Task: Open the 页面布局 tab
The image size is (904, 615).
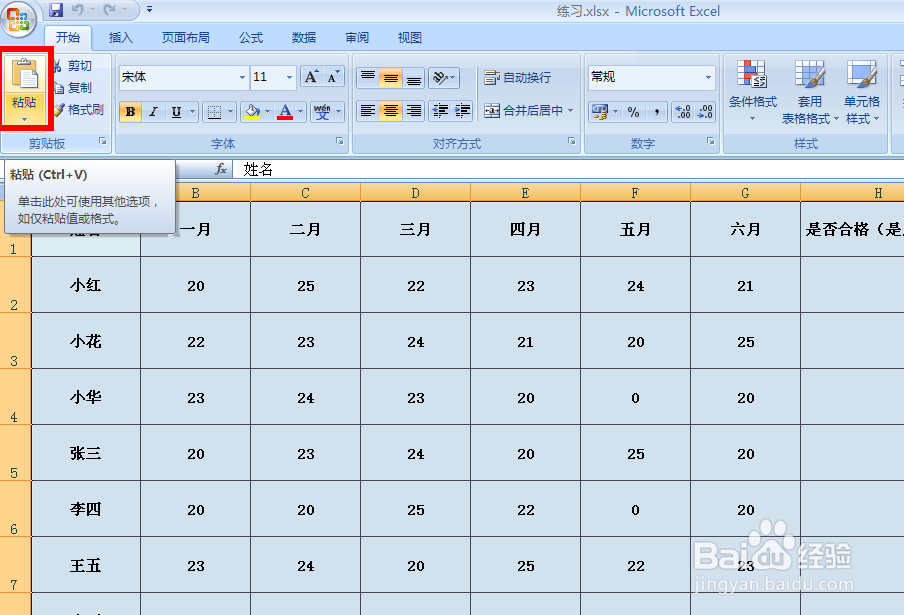Action: pyautogui.click(x=185, y=37)
